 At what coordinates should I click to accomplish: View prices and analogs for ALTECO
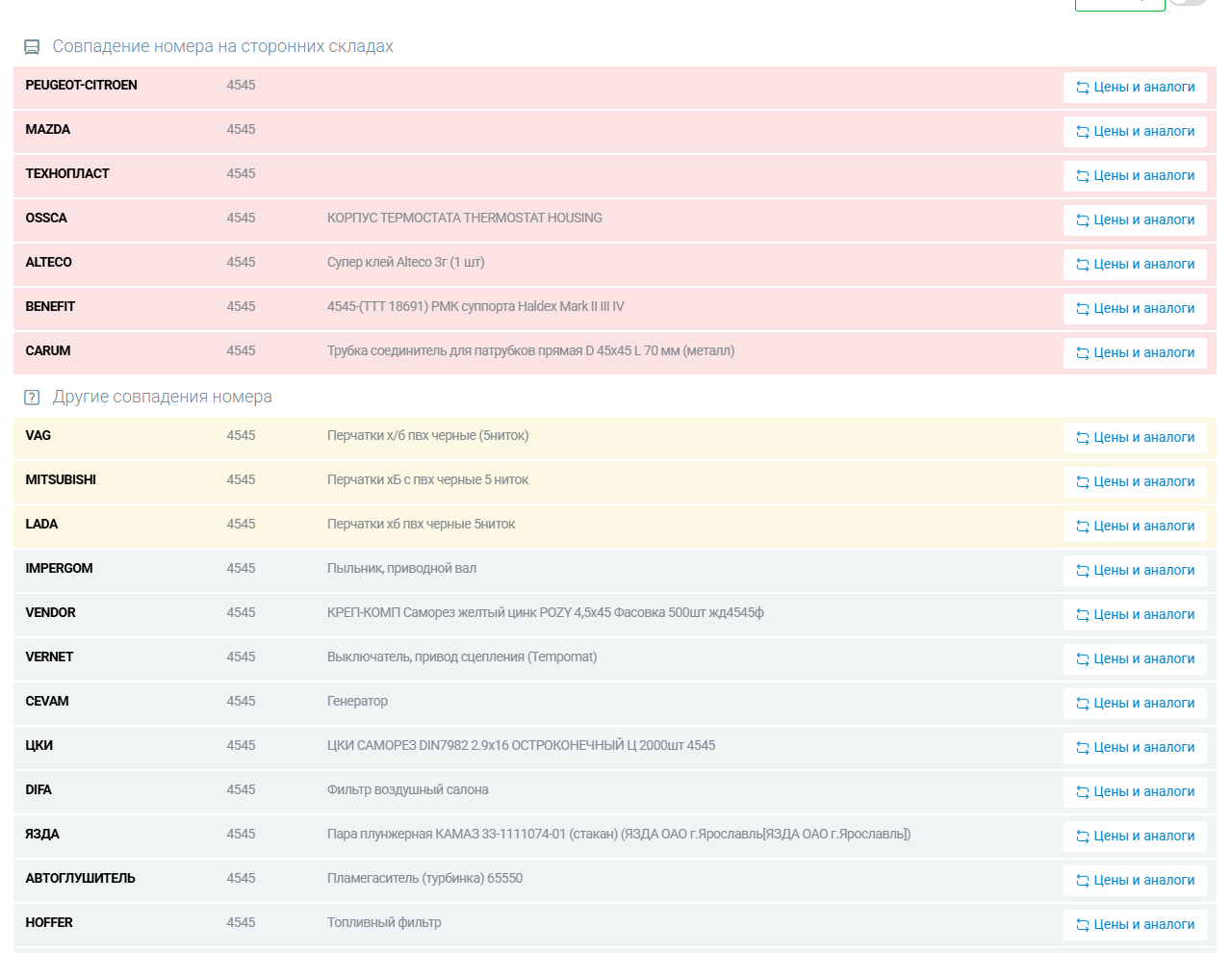click(x=1135, y=265)
